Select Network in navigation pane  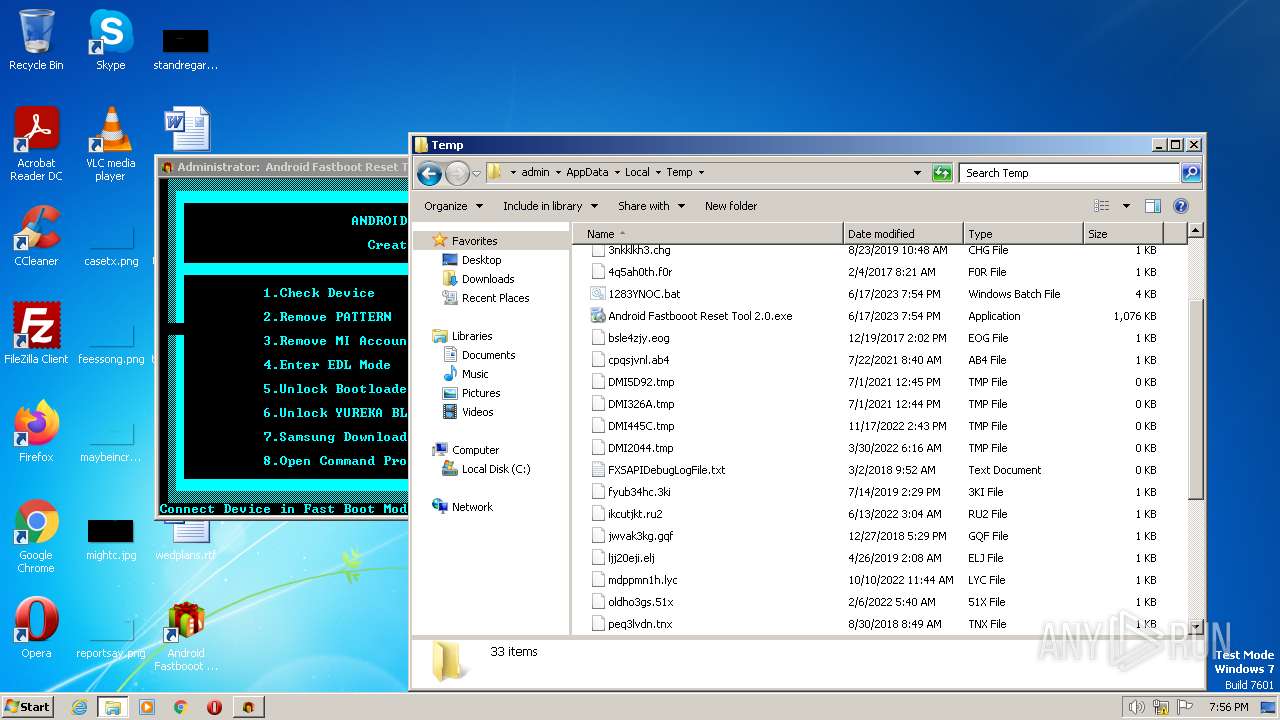[471, 507]
